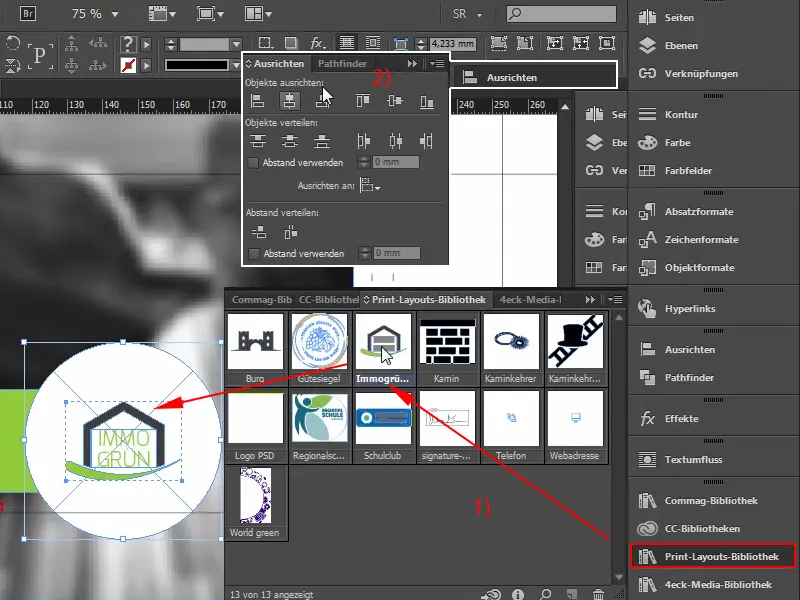
Task: Open the view options dropdown
Action: 162,14
